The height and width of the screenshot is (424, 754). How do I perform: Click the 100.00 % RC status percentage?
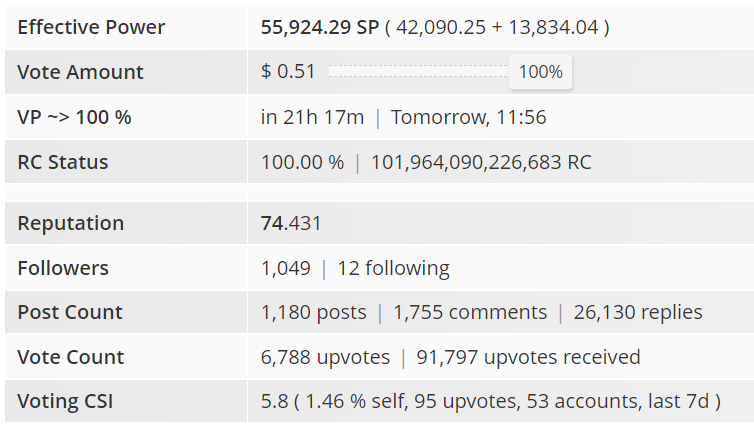[x=302, y=162]
